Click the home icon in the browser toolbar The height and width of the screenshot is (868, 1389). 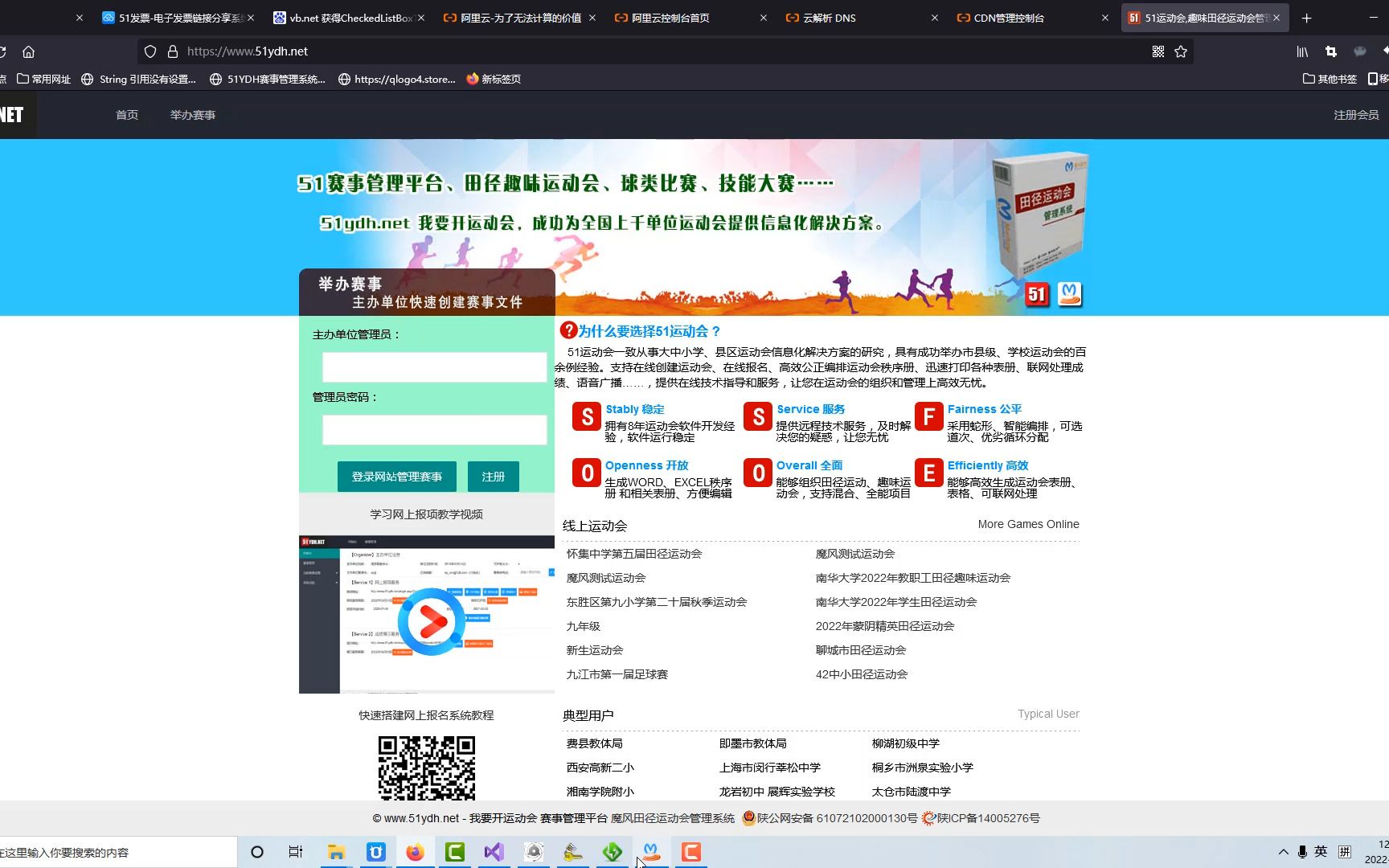pyautogui.click(x=28, y=51)
